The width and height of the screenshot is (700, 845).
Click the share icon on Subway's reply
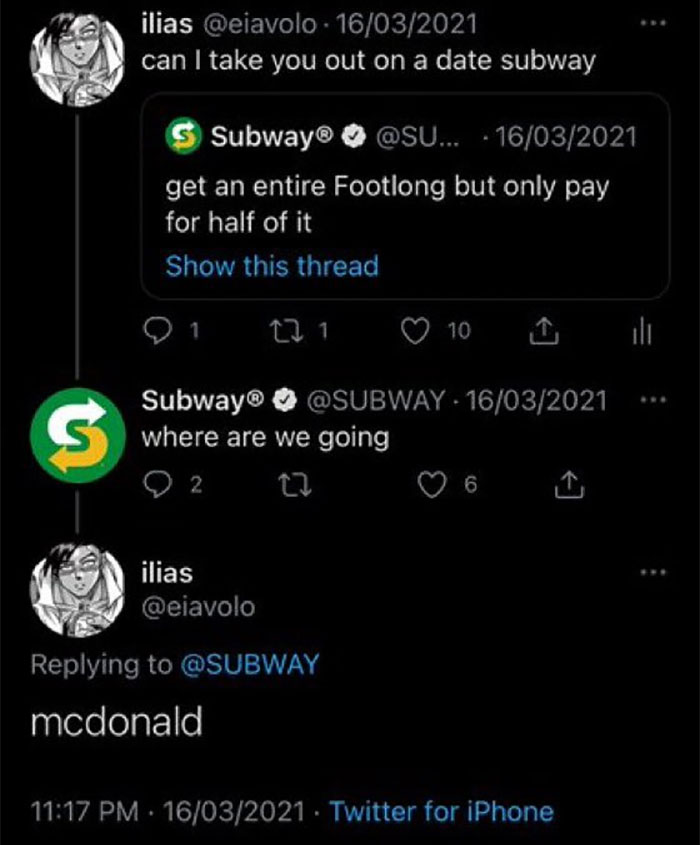click(571, 484)
